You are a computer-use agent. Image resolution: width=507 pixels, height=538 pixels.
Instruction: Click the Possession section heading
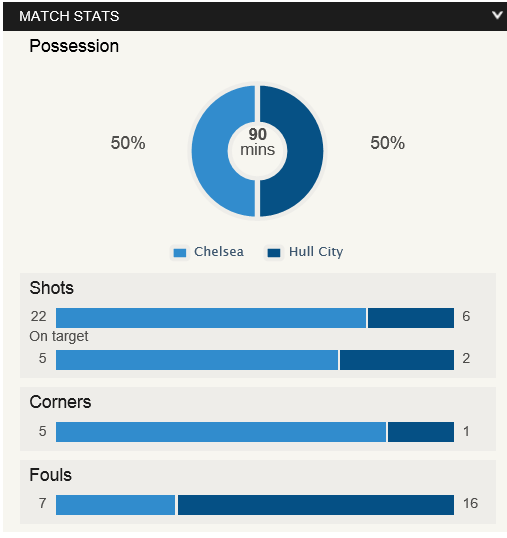click(74, 46)
